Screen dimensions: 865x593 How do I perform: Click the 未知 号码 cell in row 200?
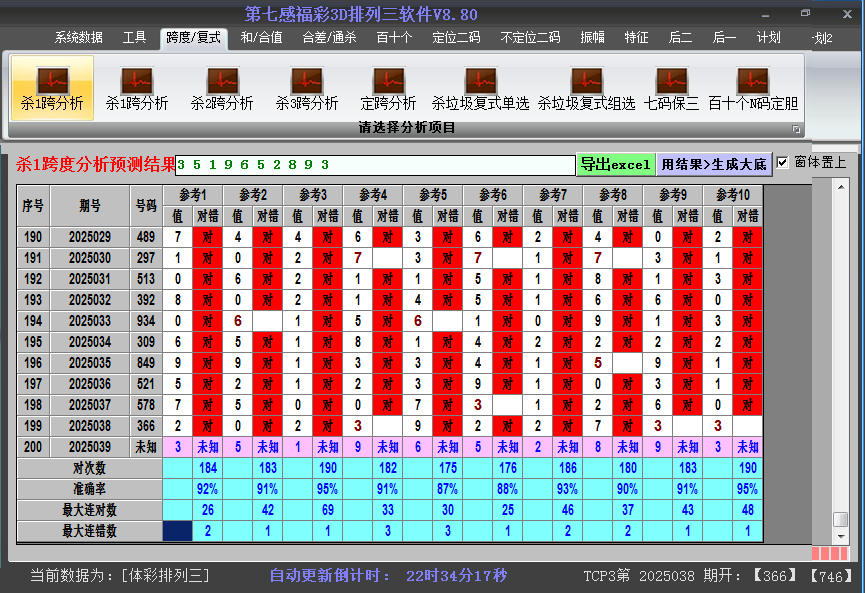(146, 447)
